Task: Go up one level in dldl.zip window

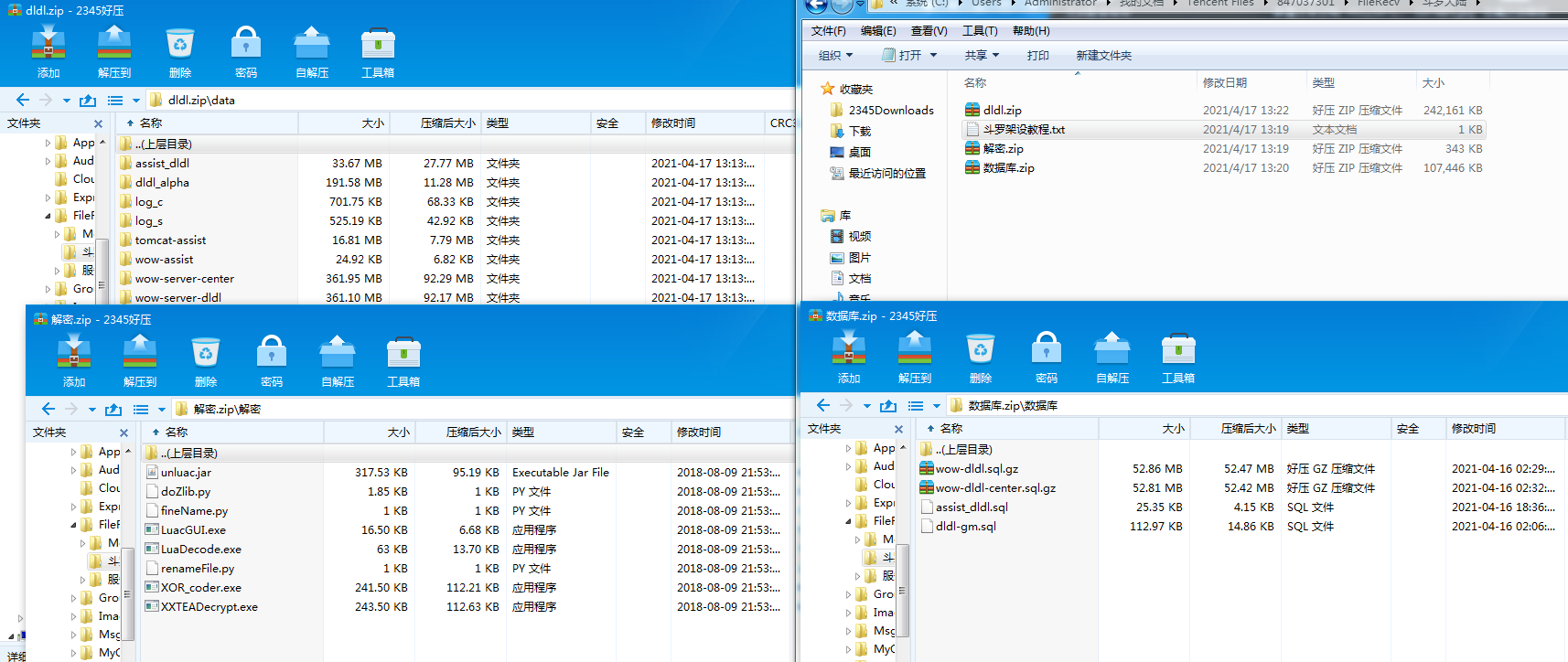Action: pyautogui.click(x=88, y=100)
